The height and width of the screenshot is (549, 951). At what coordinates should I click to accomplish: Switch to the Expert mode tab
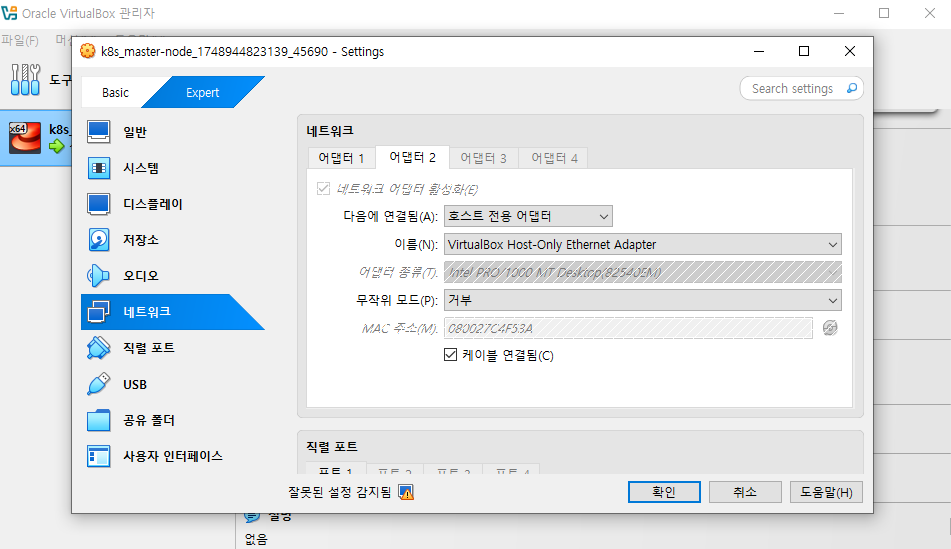[203, 93]
